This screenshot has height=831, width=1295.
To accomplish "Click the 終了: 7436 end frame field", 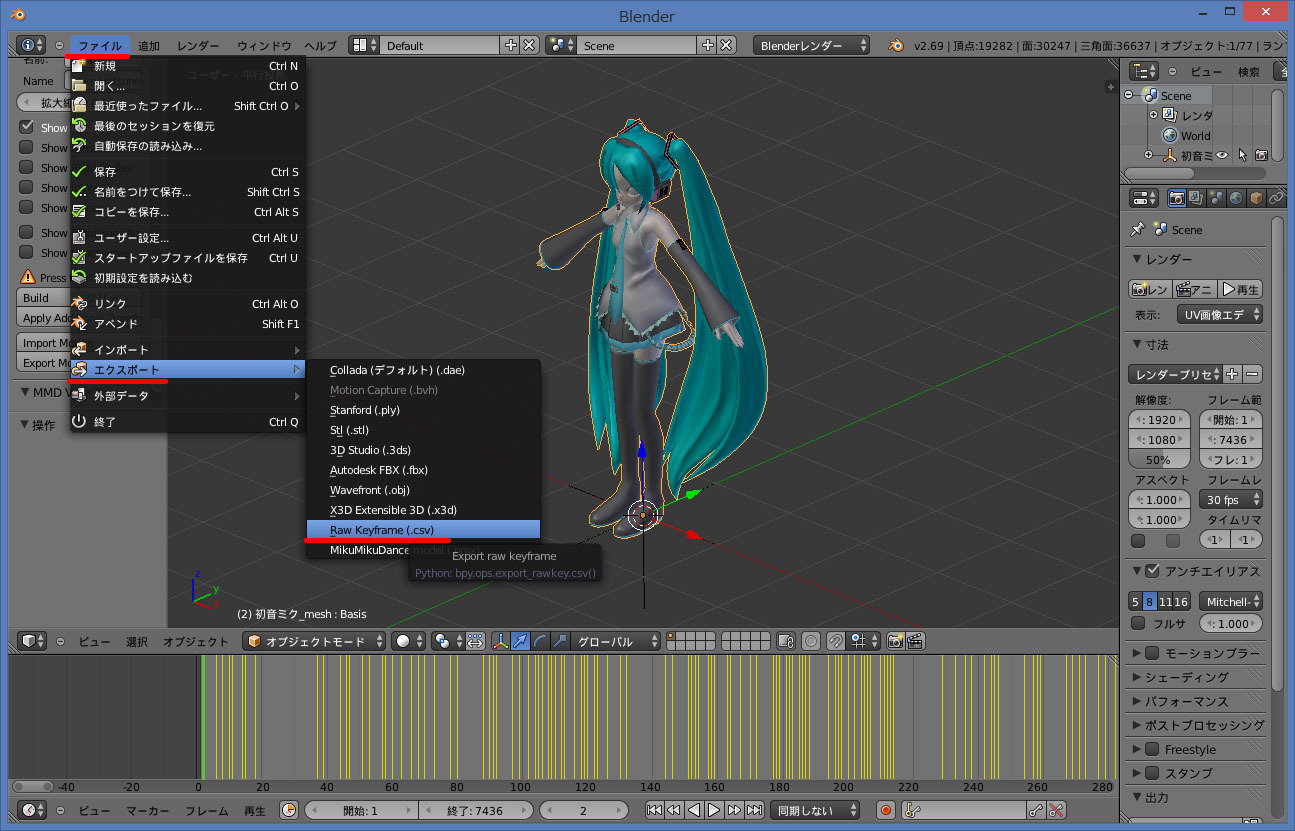I will pyautogui.click(x=475, y=810).
